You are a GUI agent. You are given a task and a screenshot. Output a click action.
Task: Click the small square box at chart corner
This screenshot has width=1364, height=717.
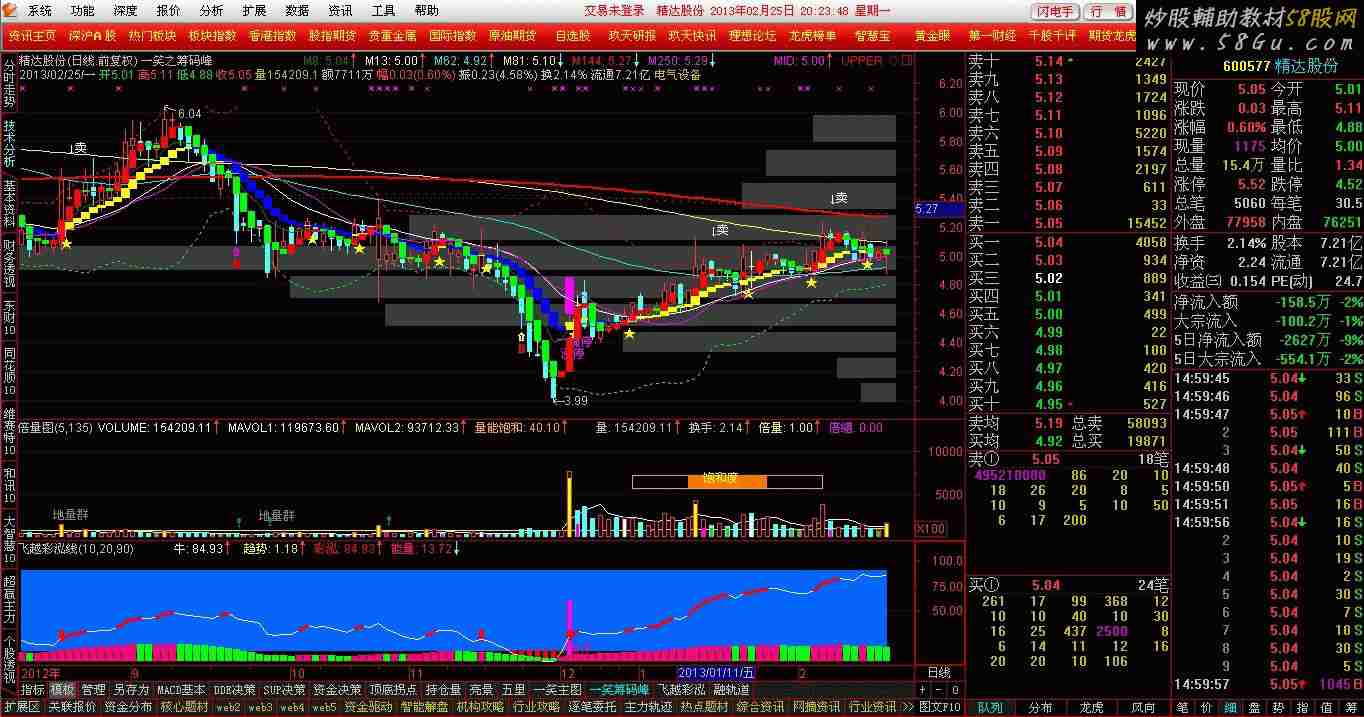click(x=908, y=60)
